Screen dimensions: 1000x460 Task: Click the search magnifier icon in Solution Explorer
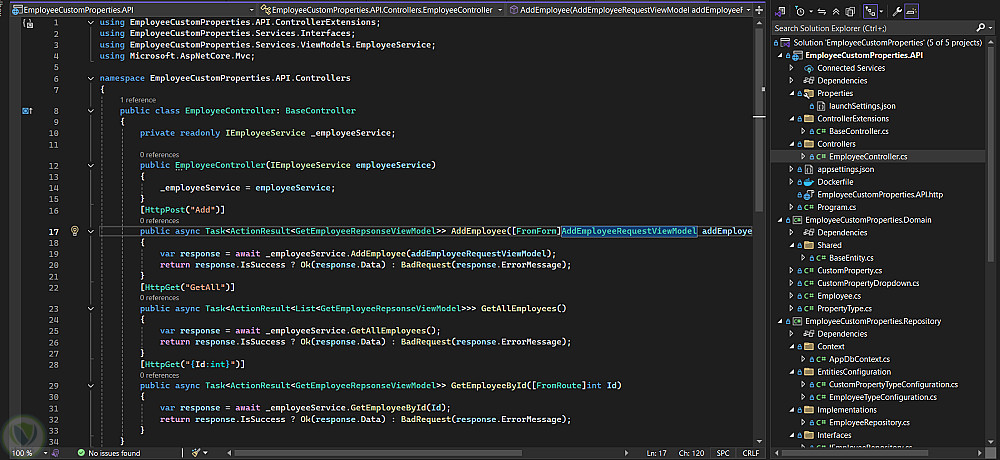click(x=981, y=27)
